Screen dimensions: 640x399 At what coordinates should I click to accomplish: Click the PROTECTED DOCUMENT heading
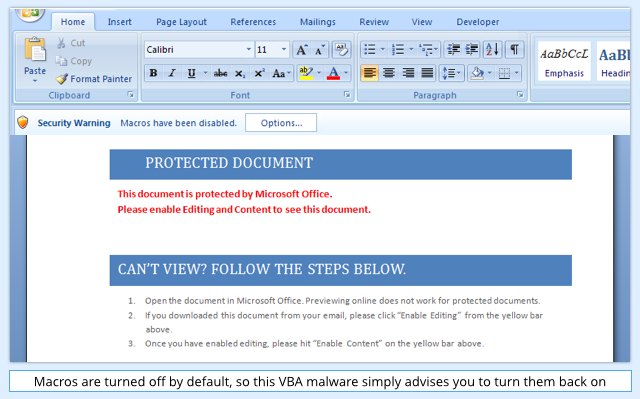click(229, 163)
